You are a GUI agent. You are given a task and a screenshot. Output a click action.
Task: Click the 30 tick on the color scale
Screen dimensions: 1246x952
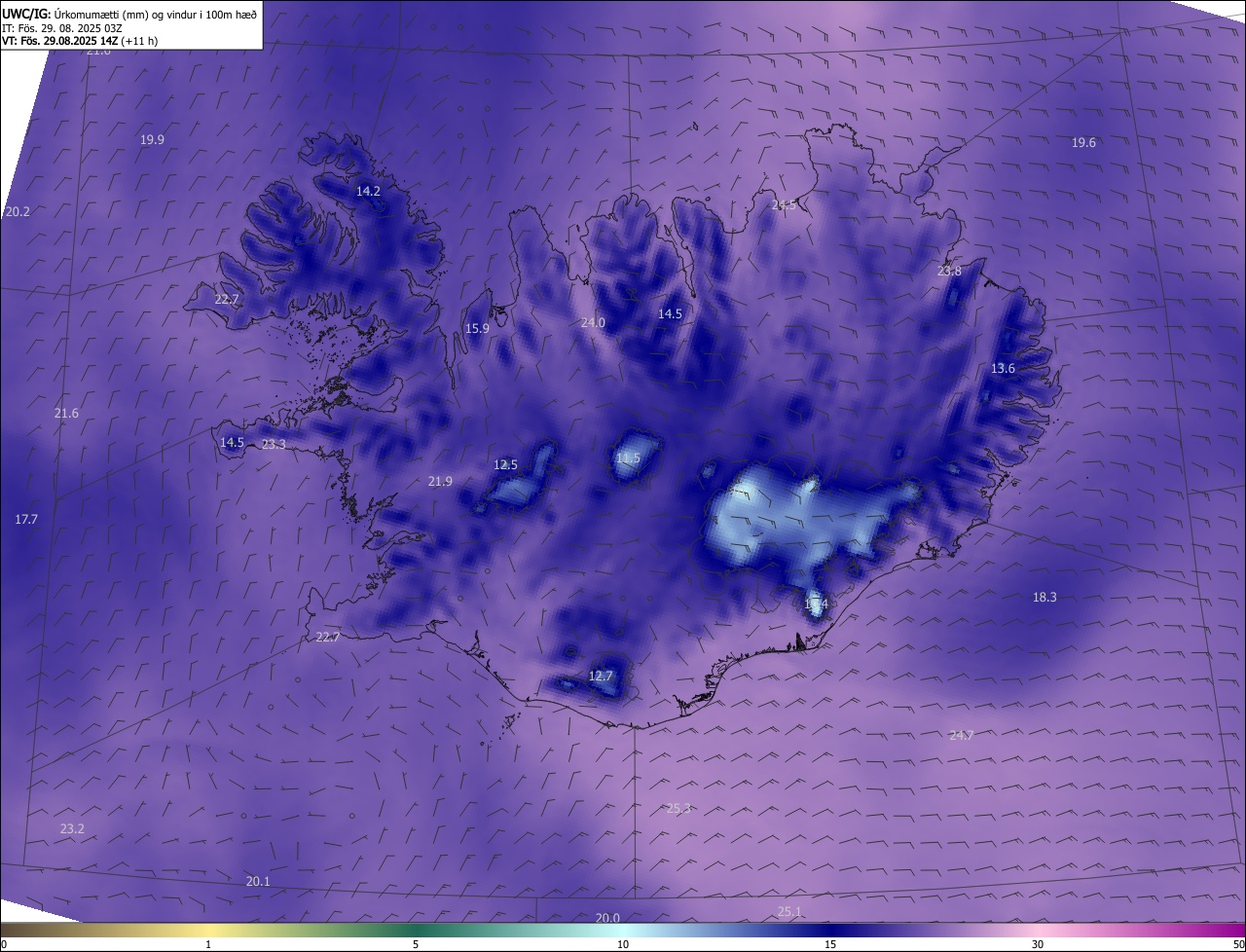coord(1038,944)
